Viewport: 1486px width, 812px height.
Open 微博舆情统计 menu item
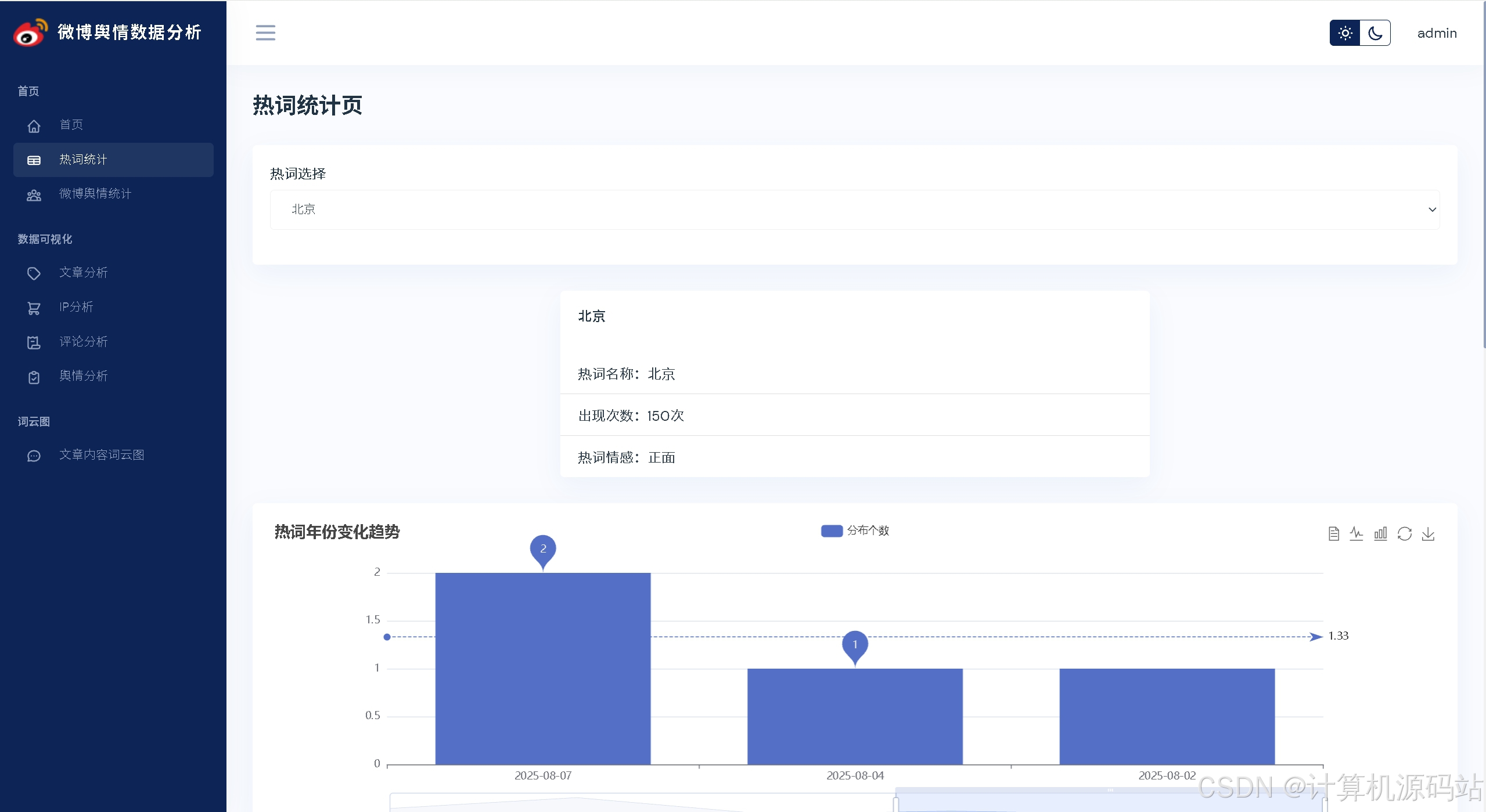tap(95, 194)
